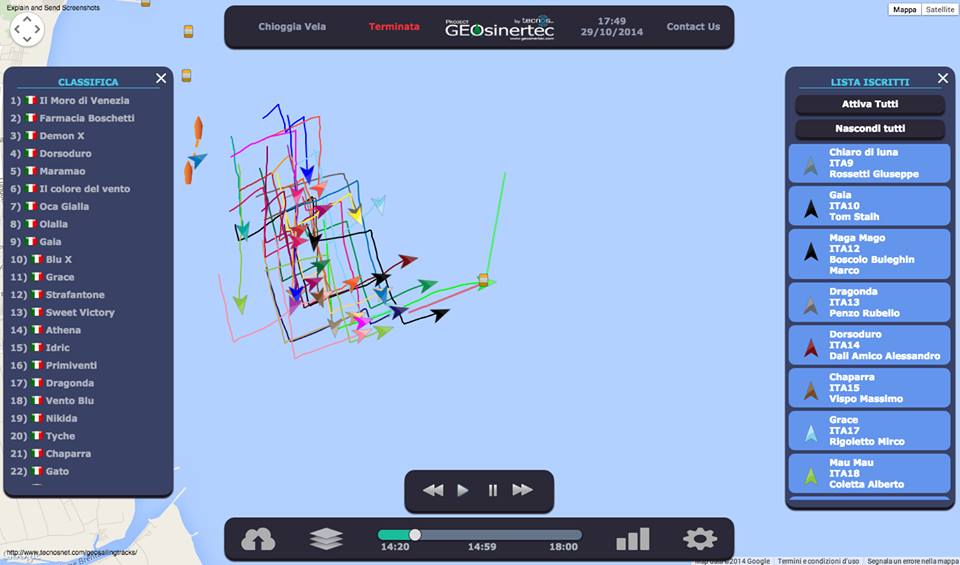The image size is (960, 565).
Task: Click the cloud upload icon
Action: (x=258, y=539)
